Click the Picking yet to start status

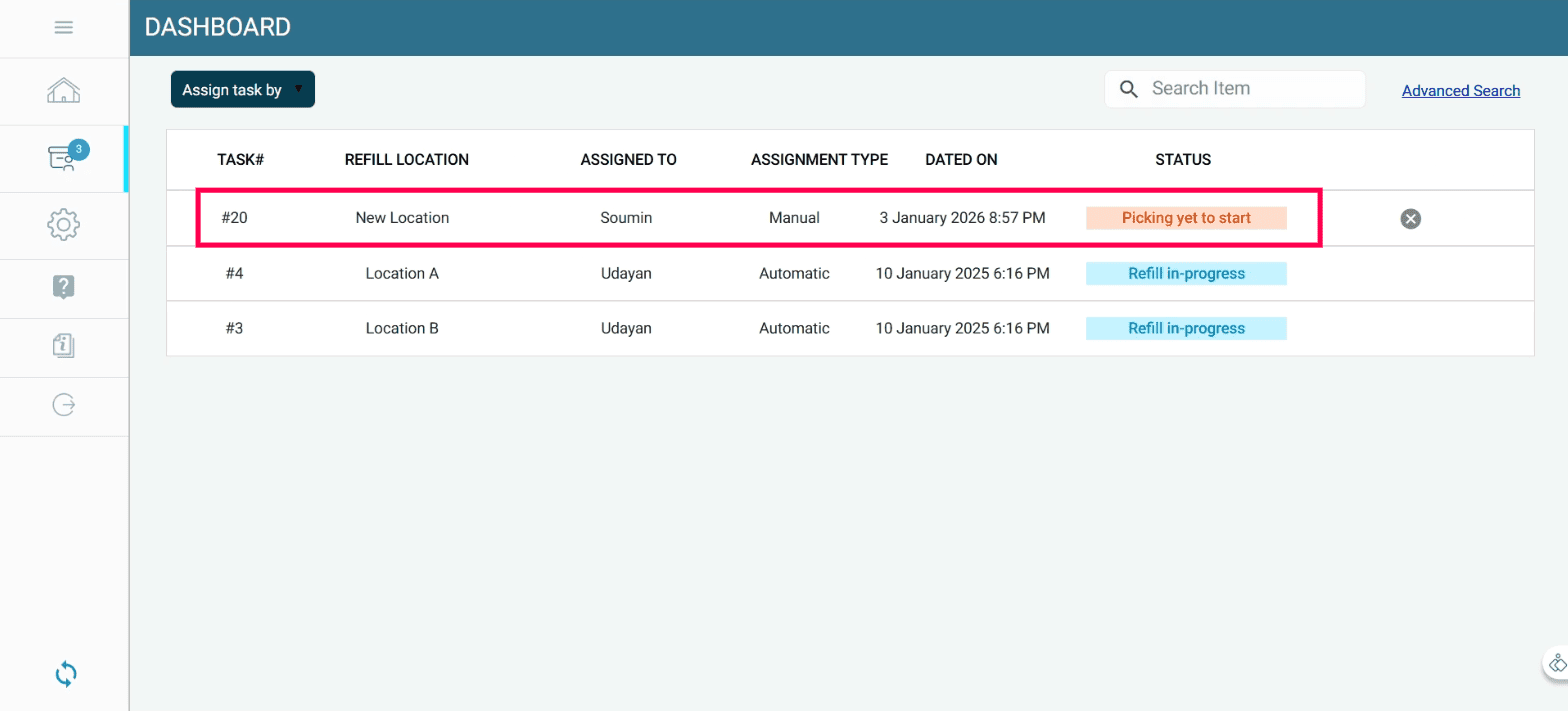pyautogui.click(x=1186, y=218)
